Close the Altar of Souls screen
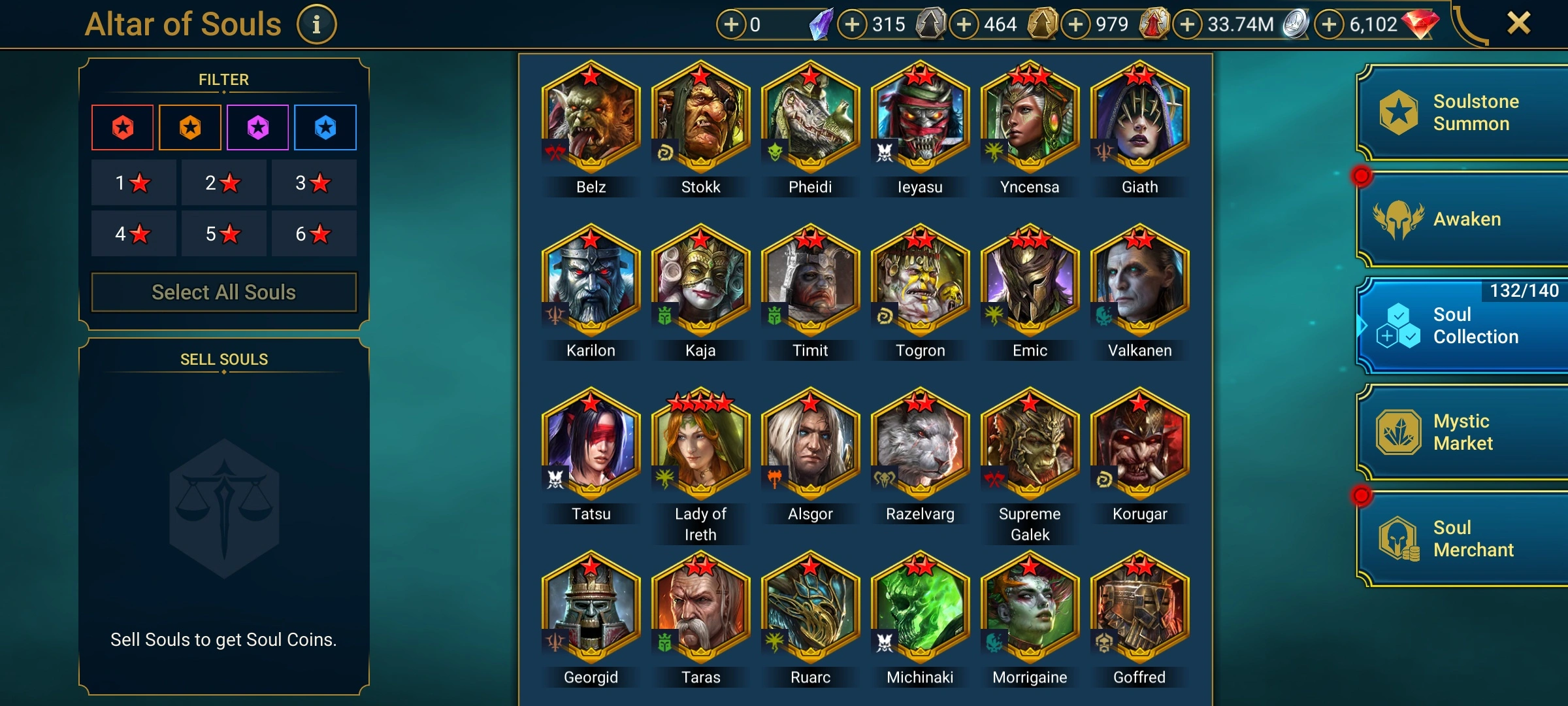Viewport: 1568px width, 706px height. (1518, 24)
